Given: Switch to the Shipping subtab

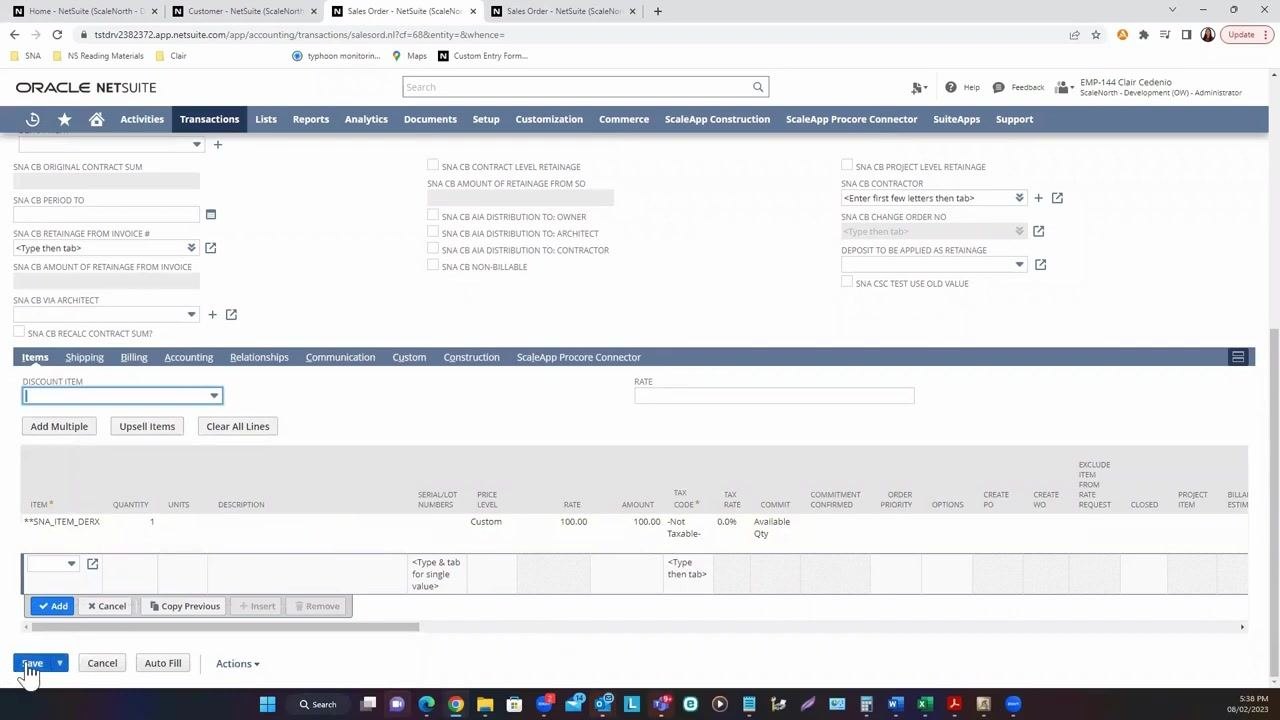Looking at the screenshot, I should pyautogui.click(x=84, y=357).
